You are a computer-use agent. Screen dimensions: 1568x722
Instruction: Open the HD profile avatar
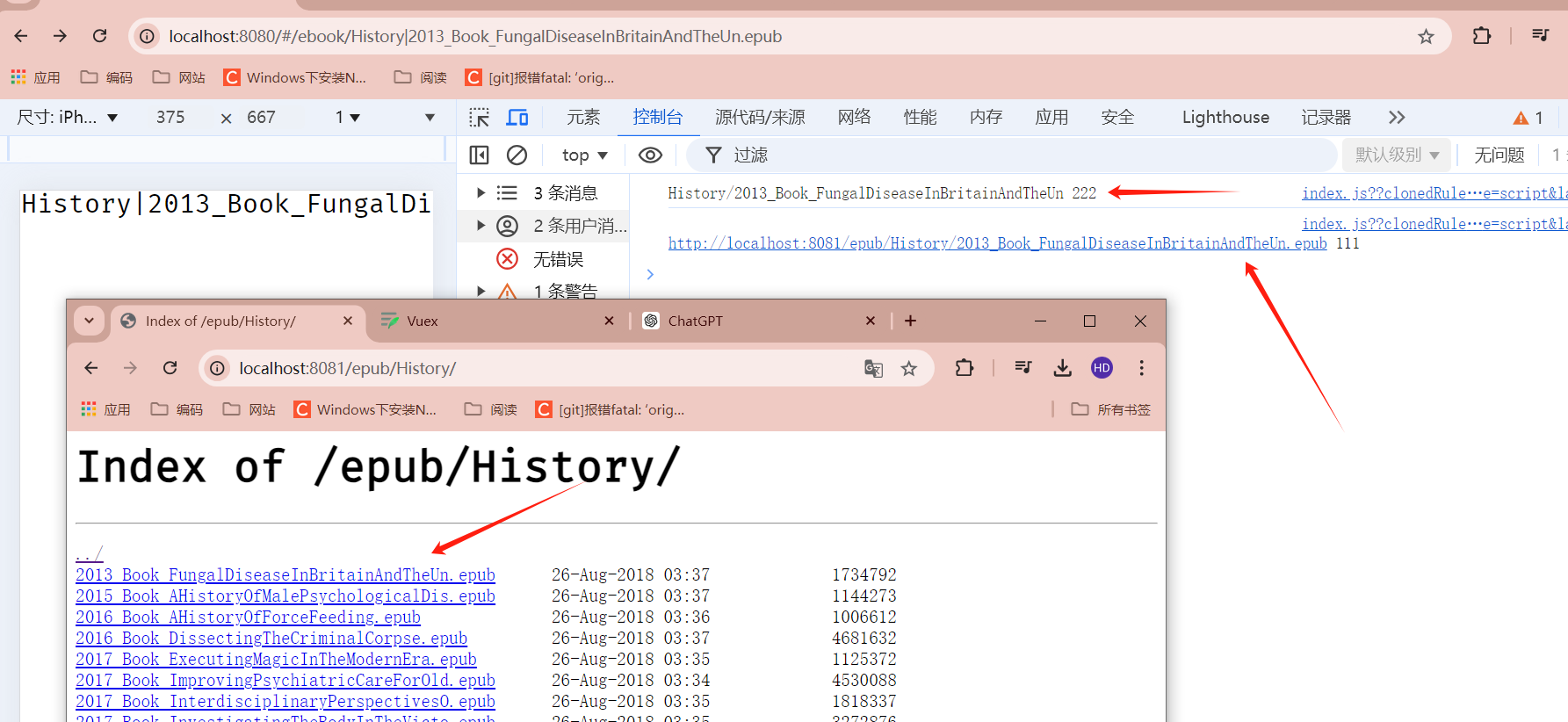click(1102, 368)
